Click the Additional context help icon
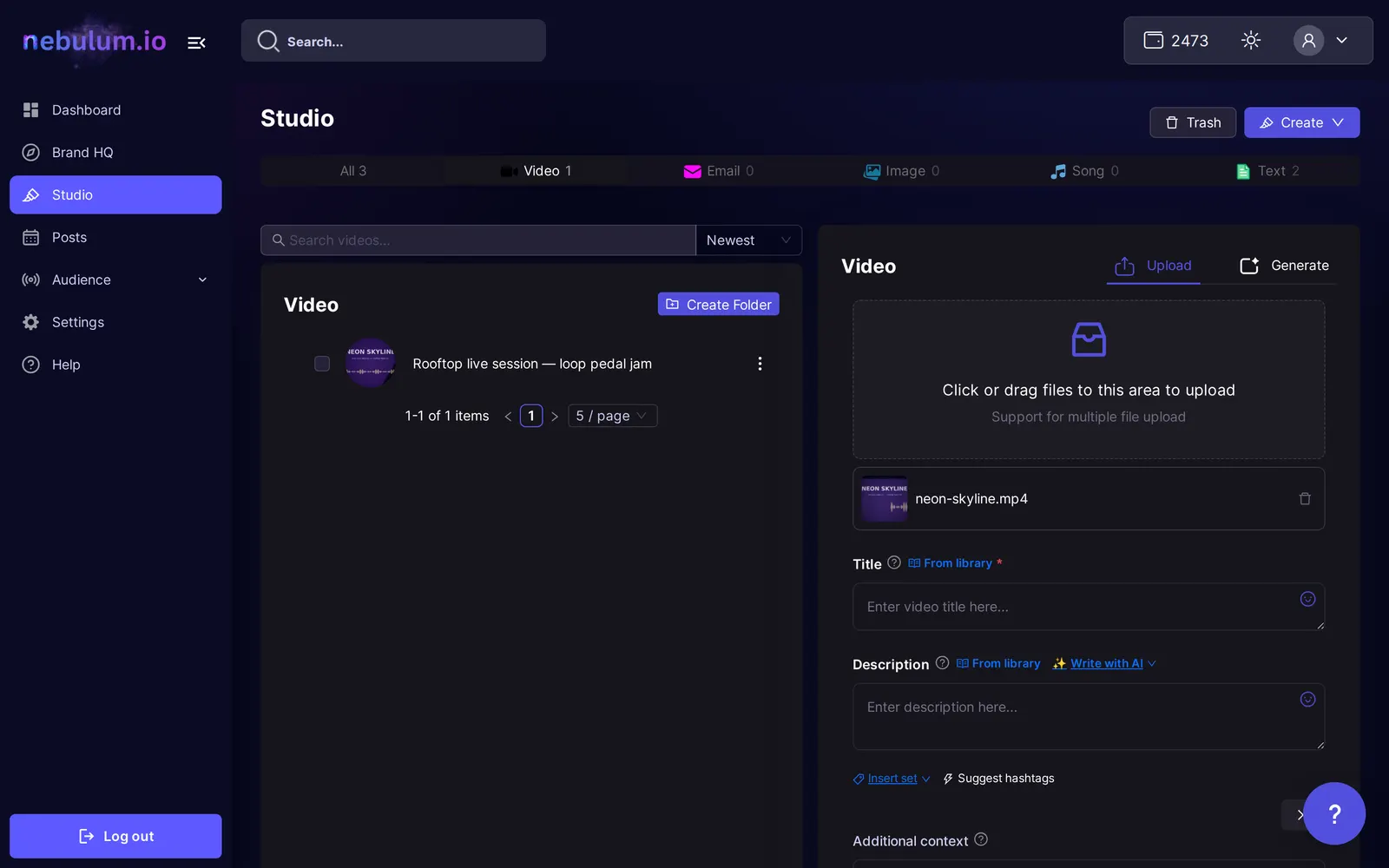This screenshot has height=868, width=1389. tap(981, 839)
